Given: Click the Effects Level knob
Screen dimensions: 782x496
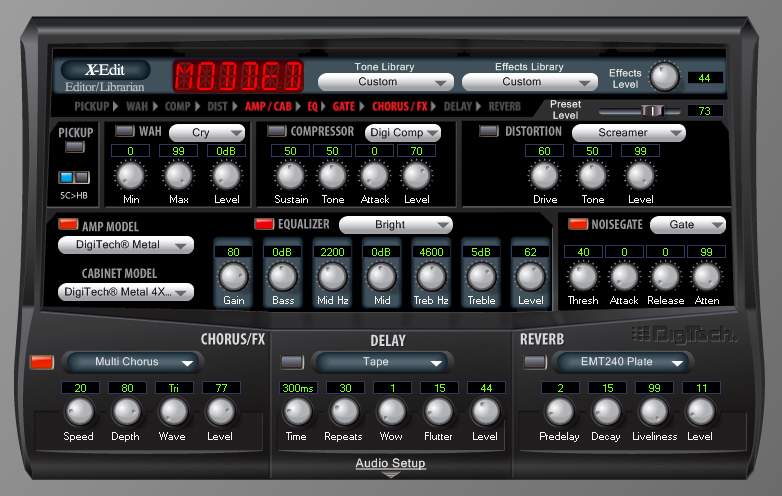Looking at the screenshot, I should click(664, 77).
